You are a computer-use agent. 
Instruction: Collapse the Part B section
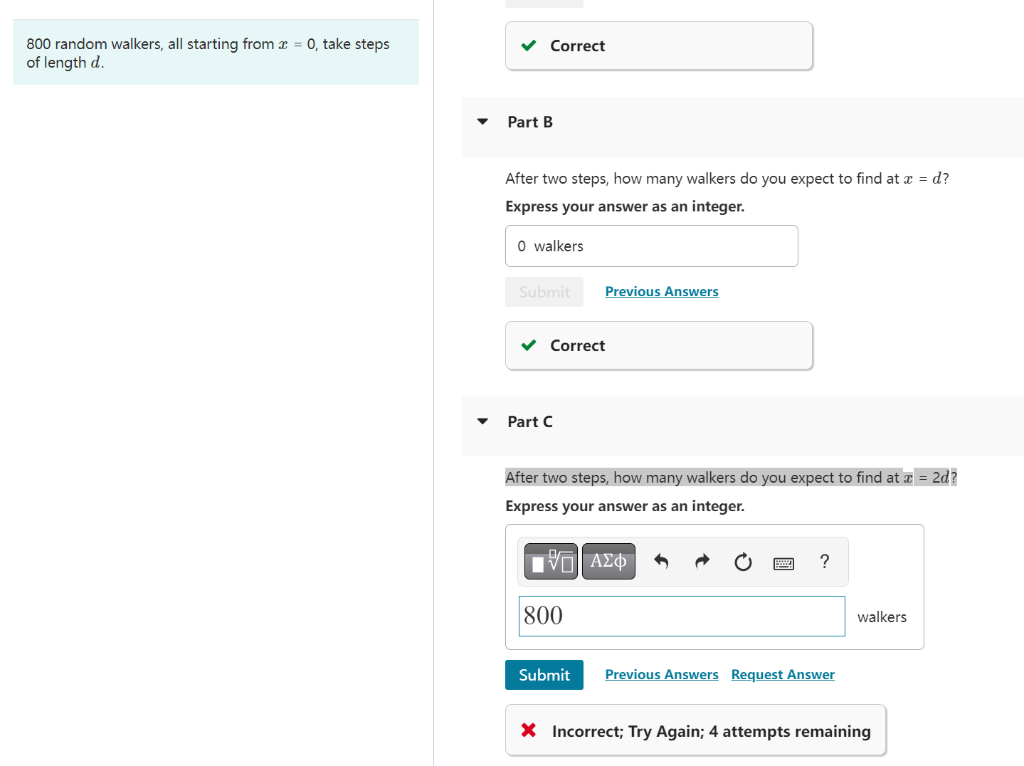pyautogui.click(x=482, y=121)
